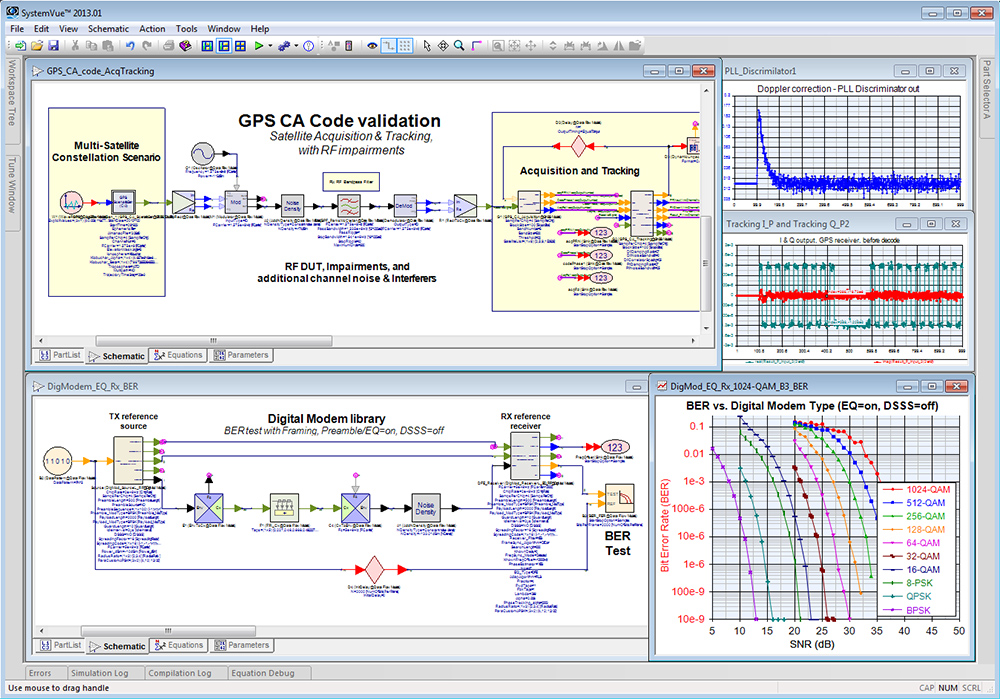This screenshot has height=699, width=1000.
Task: Open the dropdown next to the run button
Action: click(x=269, y=45)
